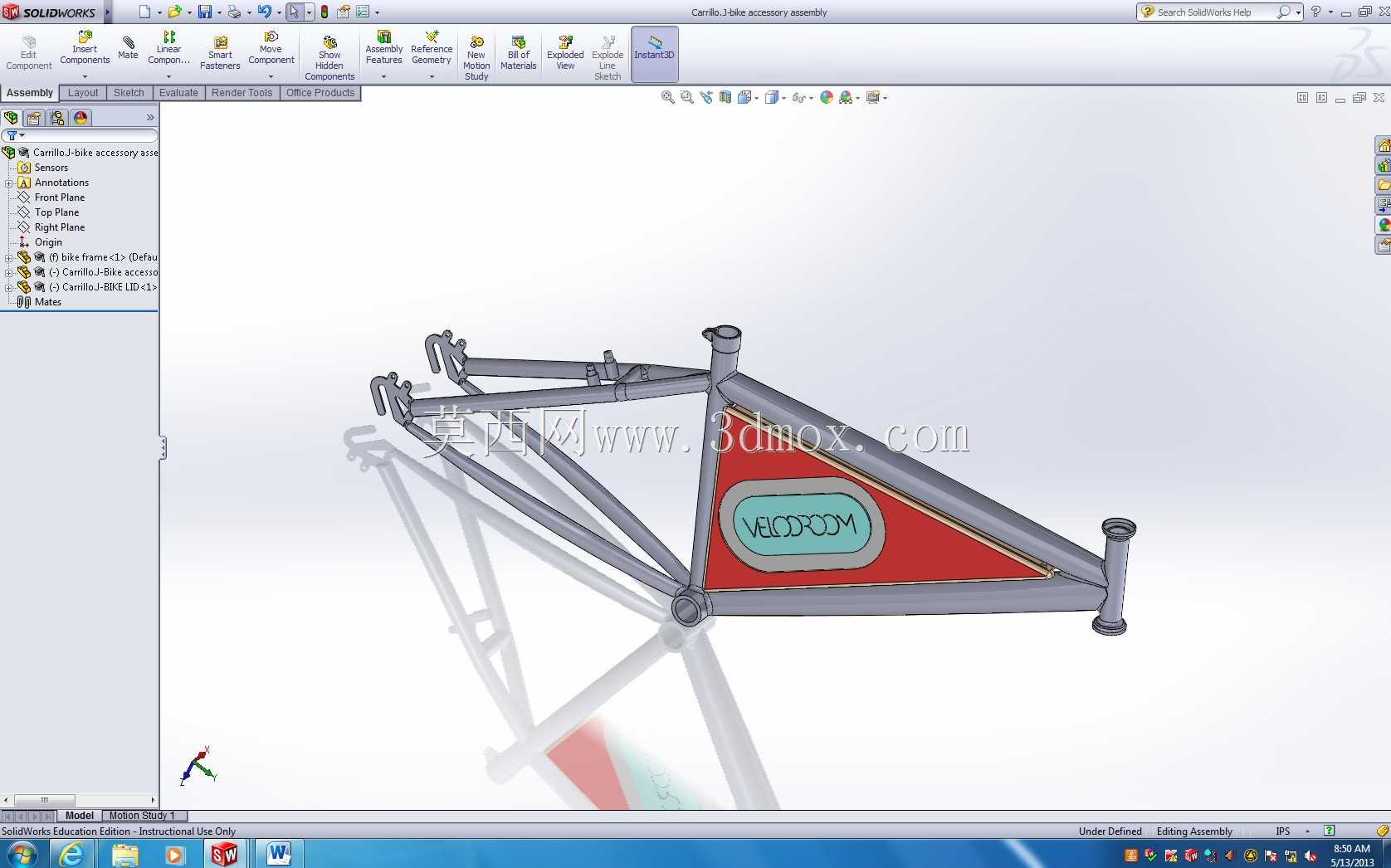Click the Print icon
Screen dimensions: 1391x868
234,12
